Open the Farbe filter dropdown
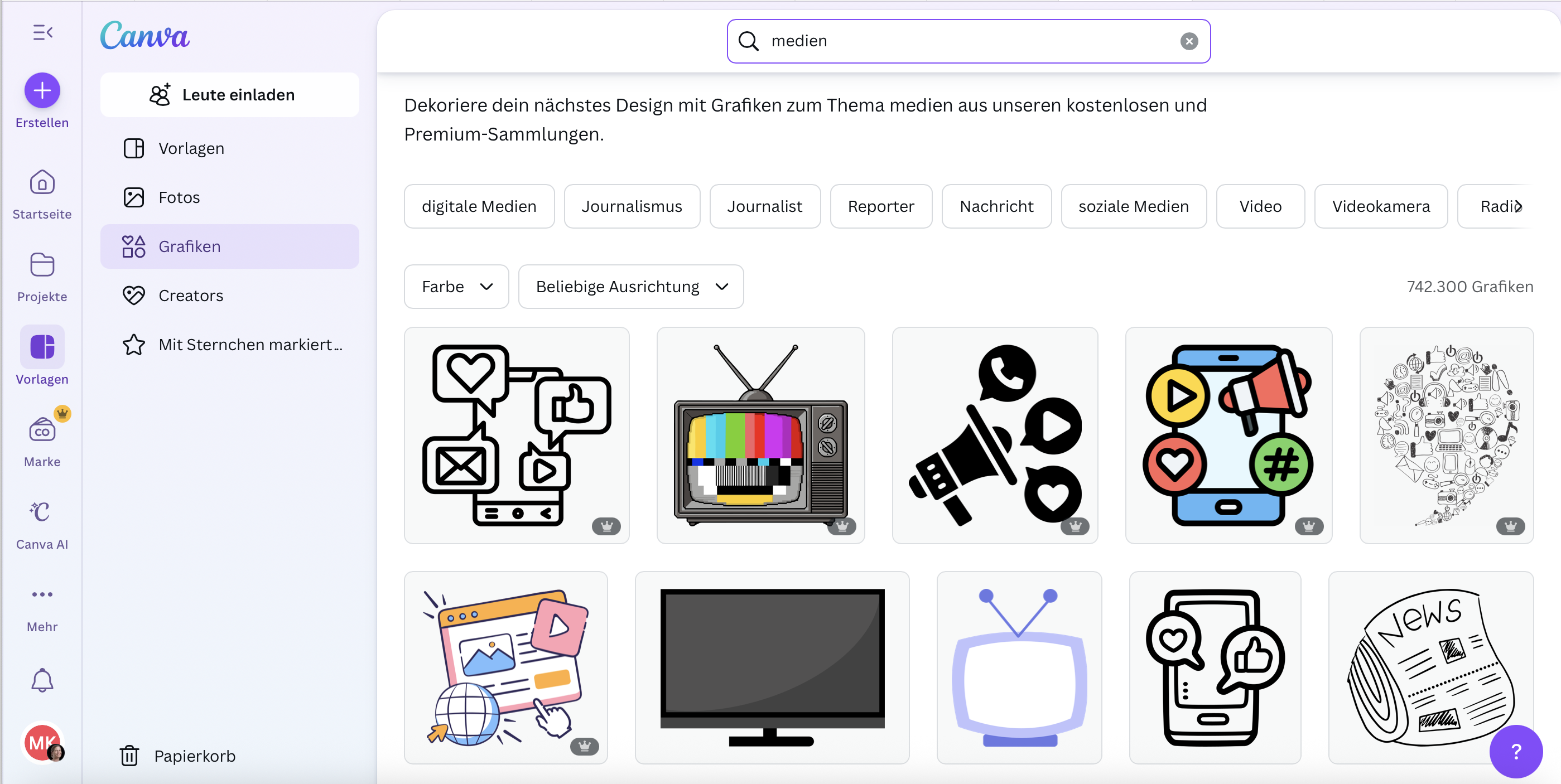 456,286
